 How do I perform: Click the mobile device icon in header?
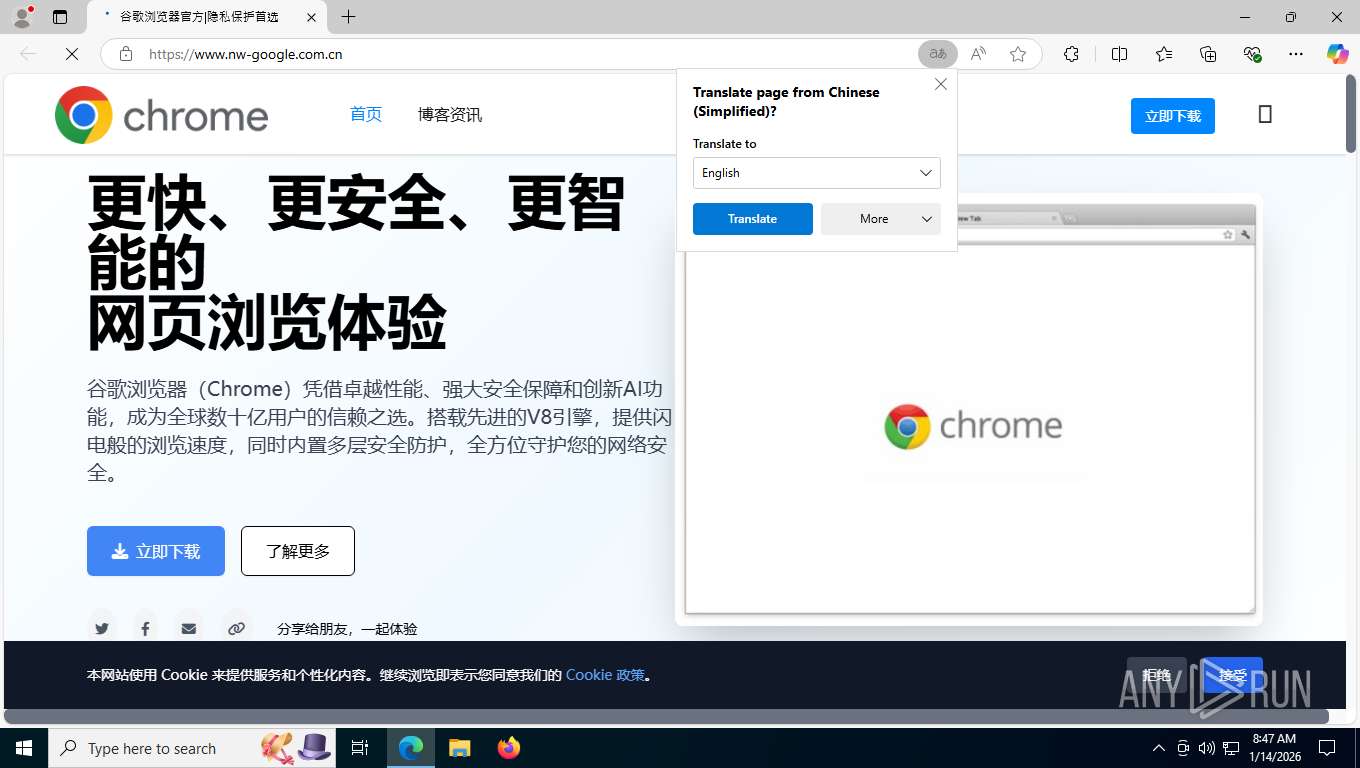pos(1265,114)
